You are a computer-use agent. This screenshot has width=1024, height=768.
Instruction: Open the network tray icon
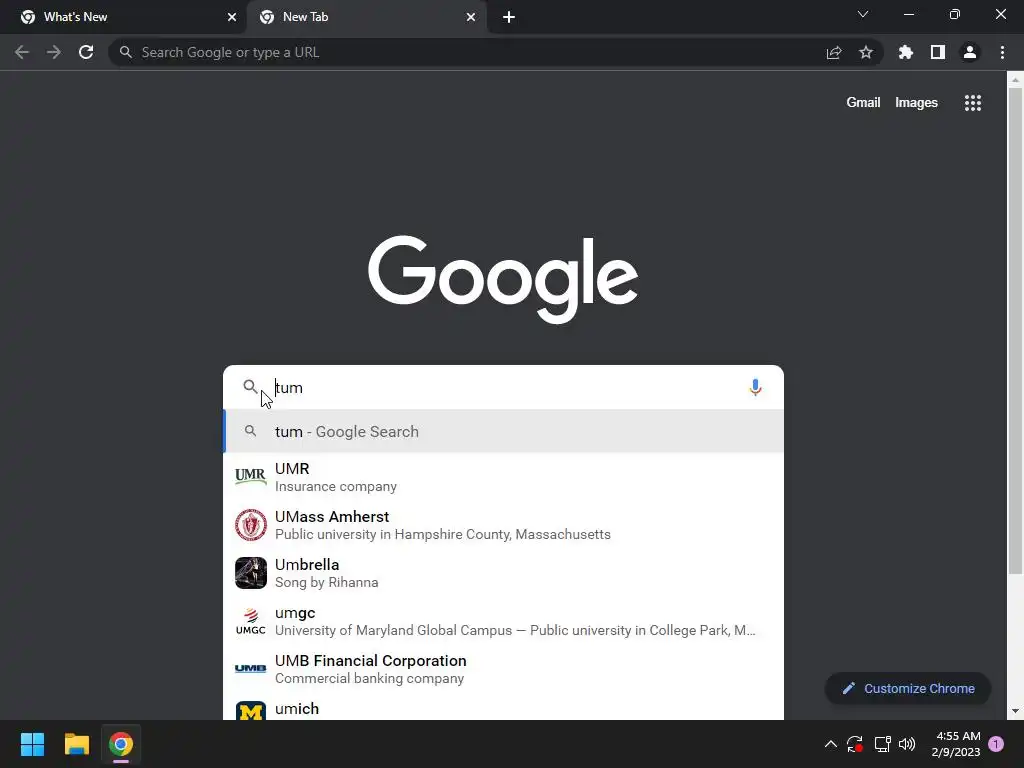click(x=882, y=744)
